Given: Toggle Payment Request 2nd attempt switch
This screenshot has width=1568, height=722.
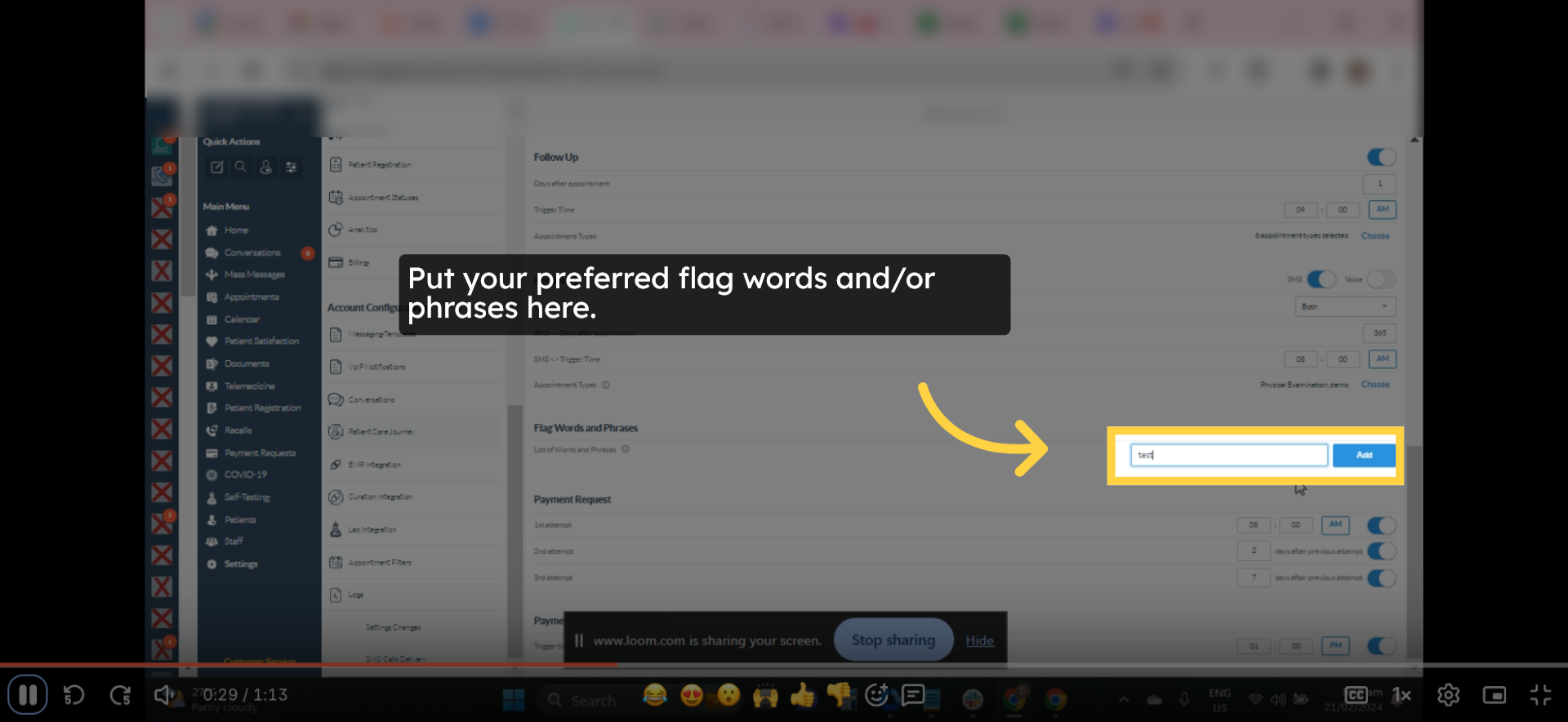Looking at the screenshot, I should click(x=1381, y=551).
